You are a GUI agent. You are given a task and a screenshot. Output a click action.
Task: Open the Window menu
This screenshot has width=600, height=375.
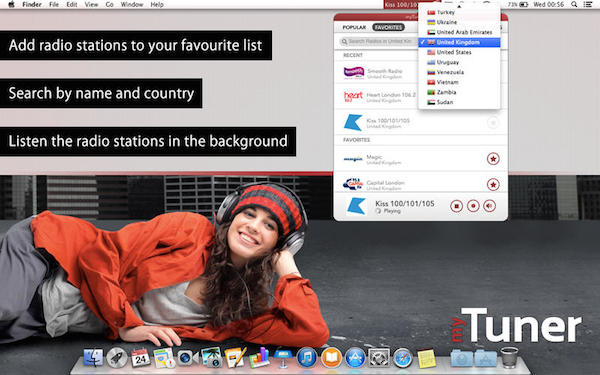tap(132, 5)
